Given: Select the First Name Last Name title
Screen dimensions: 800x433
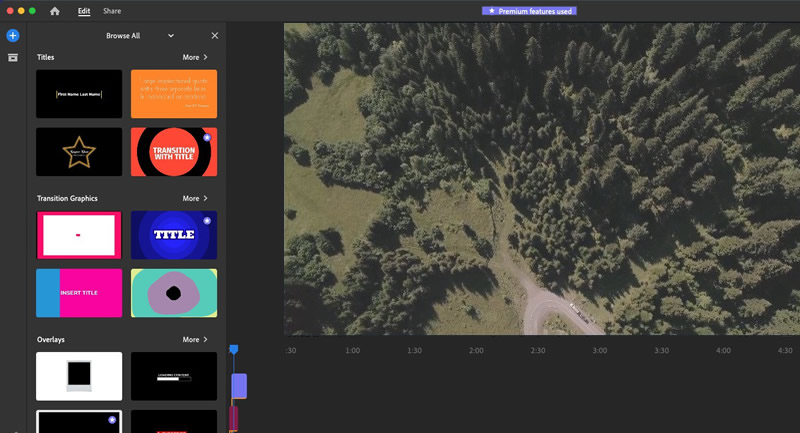Looking at the screenshot, I should click(79, 94).
